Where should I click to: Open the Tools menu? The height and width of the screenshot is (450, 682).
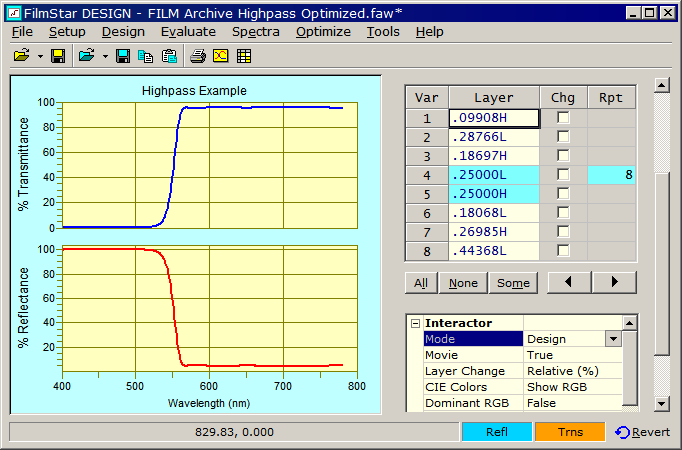[x=383, y=32]
